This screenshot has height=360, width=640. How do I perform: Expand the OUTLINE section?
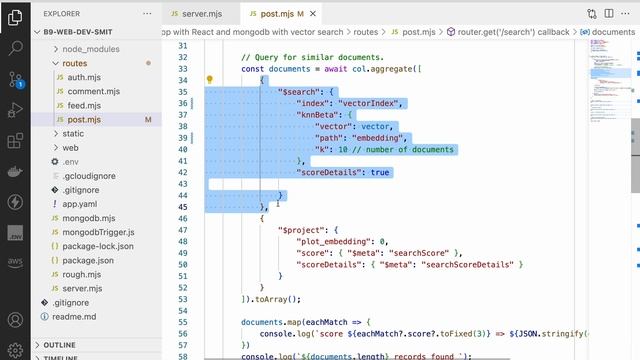click(59, 345)
